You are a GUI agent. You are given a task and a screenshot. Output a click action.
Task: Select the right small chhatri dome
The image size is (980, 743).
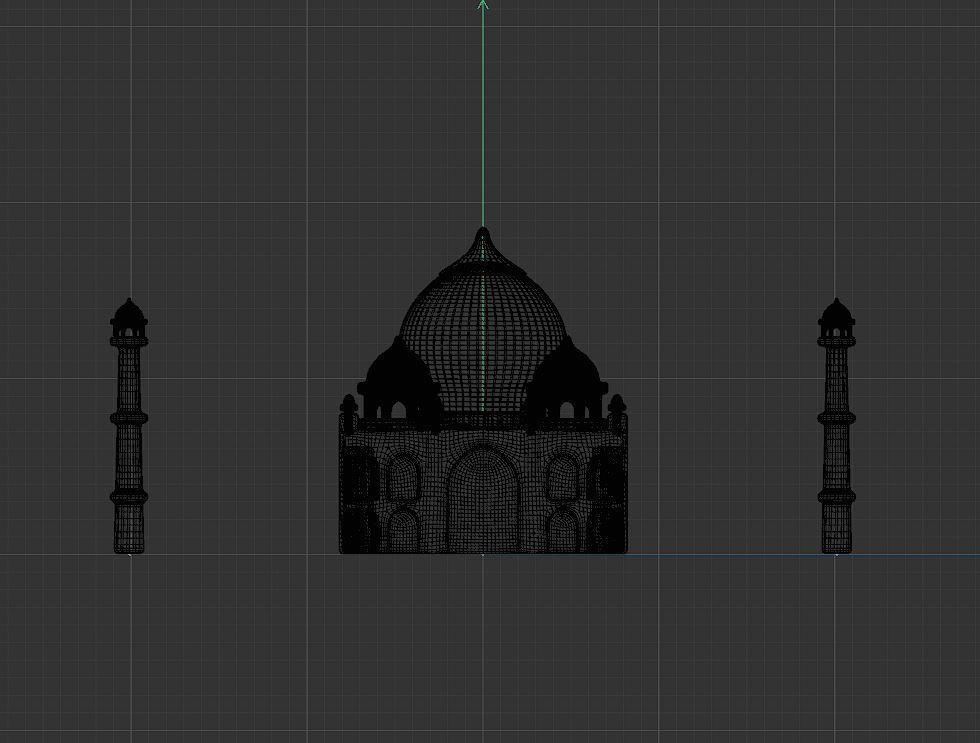[x=568, y=380]
